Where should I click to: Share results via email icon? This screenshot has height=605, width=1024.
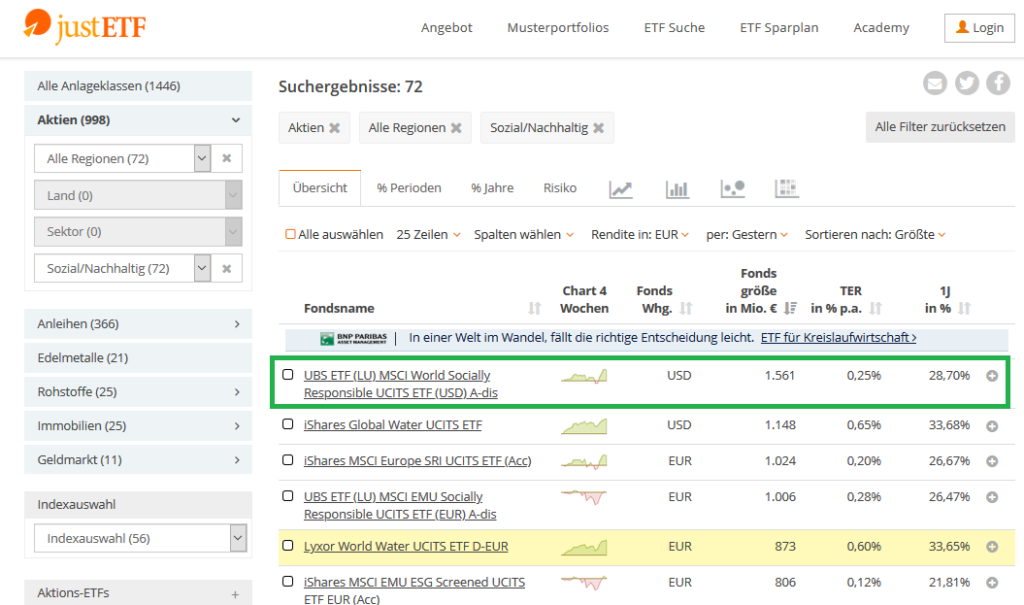pos(935,83)
